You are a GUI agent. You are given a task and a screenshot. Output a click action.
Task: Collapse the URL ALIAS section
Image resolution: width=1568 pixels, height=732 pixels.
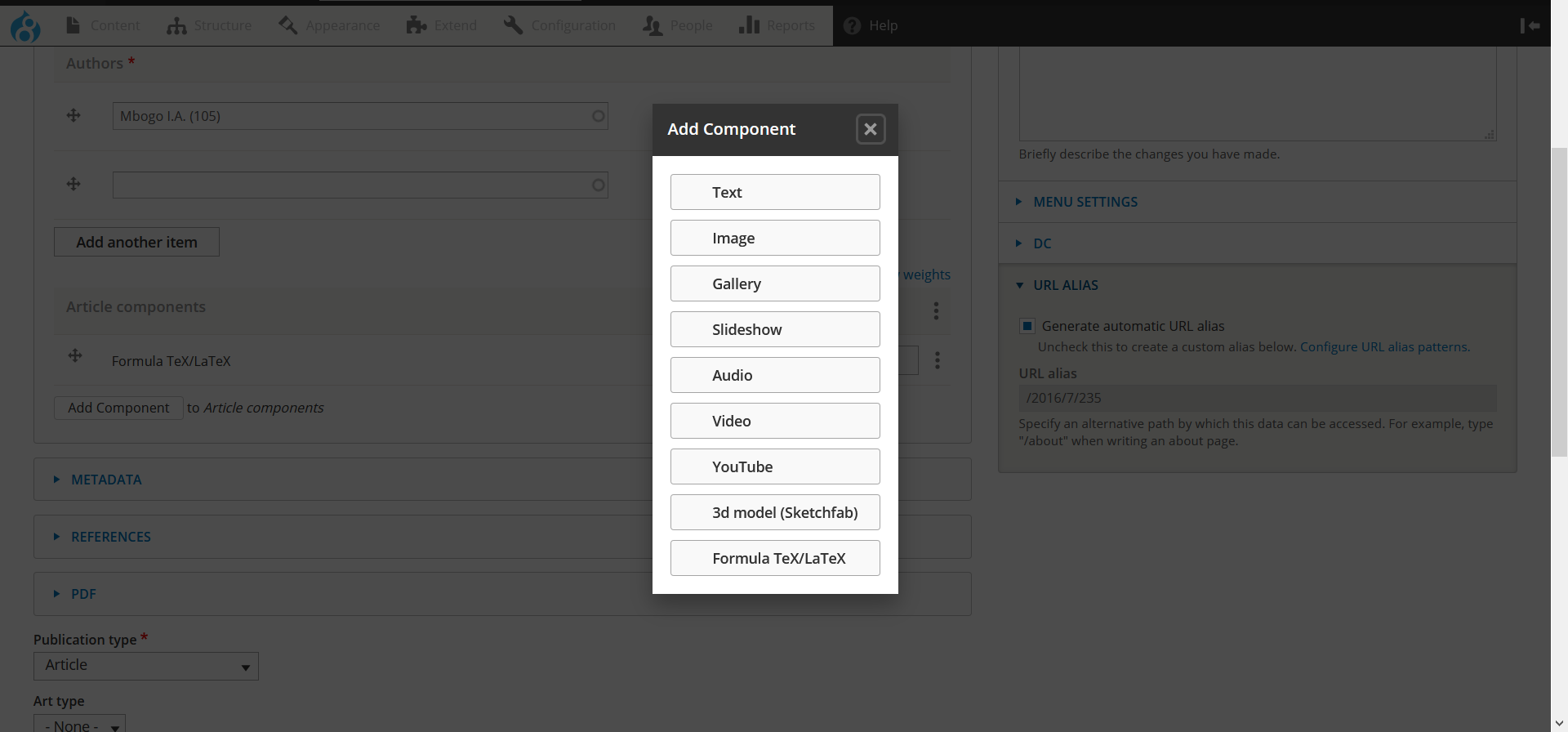pos(1065,285)
